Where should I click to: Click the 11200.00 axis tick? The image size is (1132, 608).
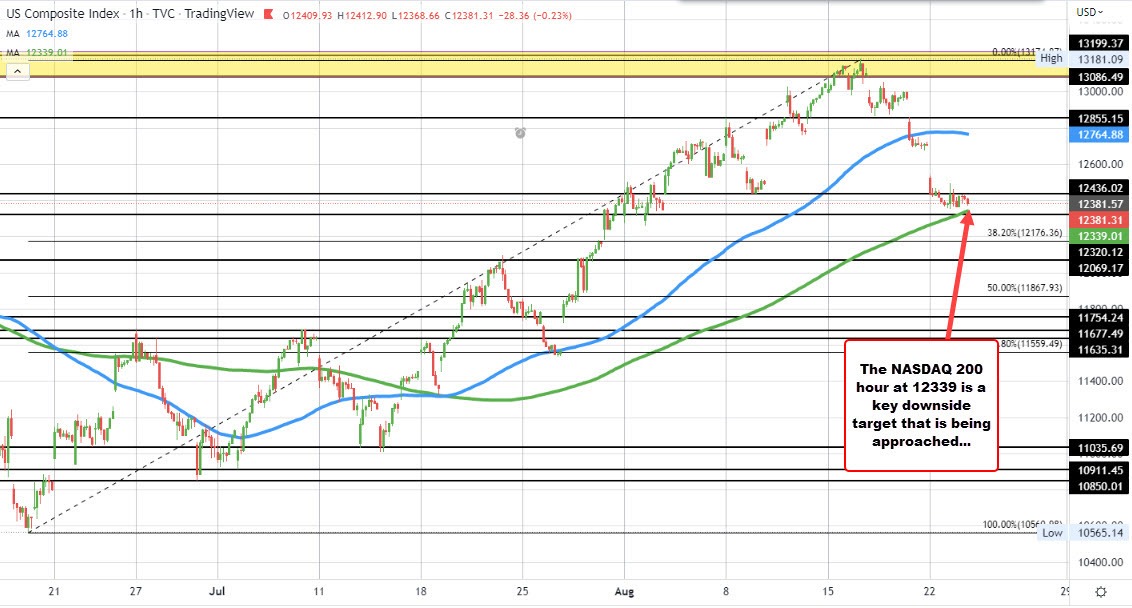click(x=1100, y=417)
